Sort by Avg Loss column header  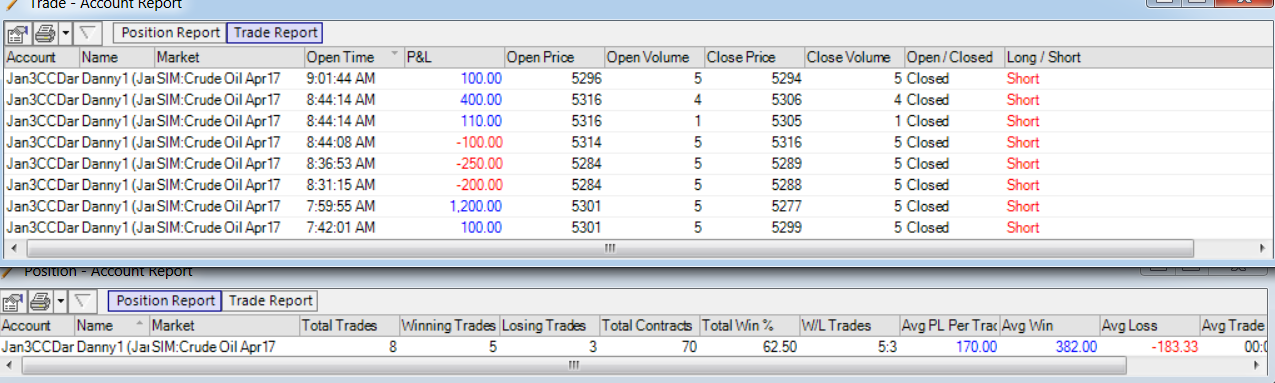pos(1149,325)
